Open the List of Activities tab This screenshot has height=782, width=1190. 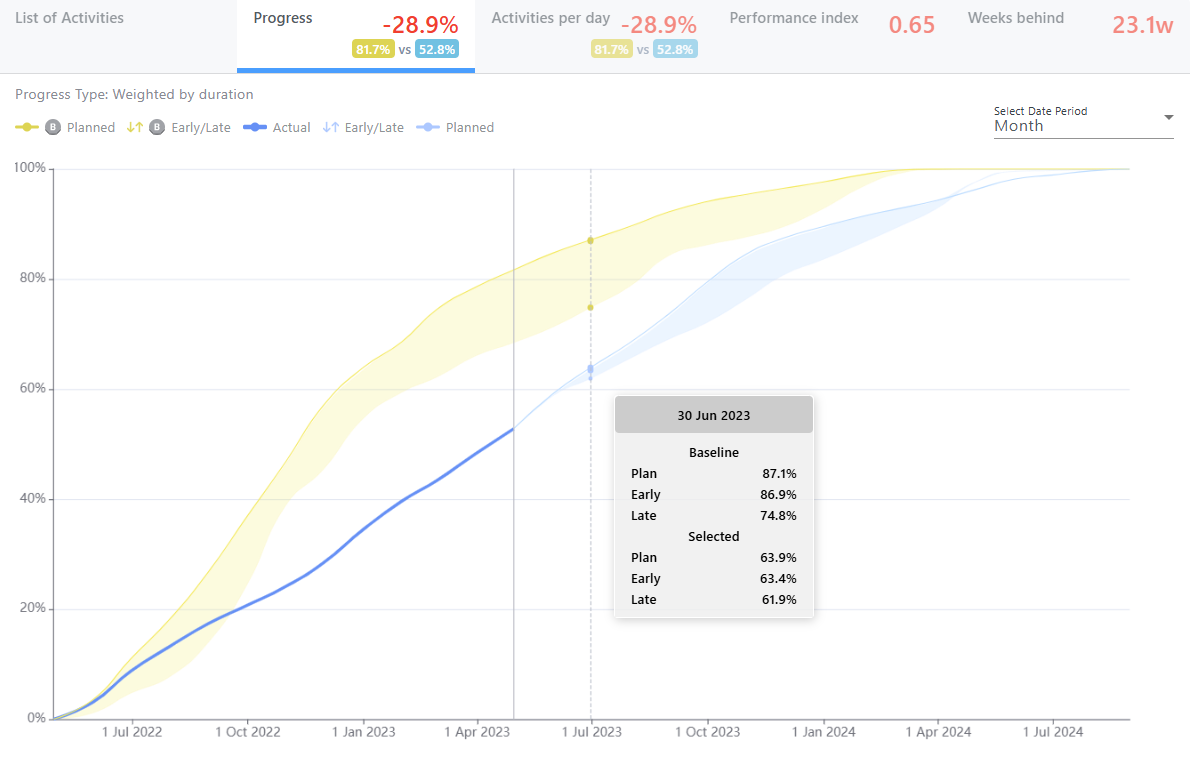click(x=70, y=18)
